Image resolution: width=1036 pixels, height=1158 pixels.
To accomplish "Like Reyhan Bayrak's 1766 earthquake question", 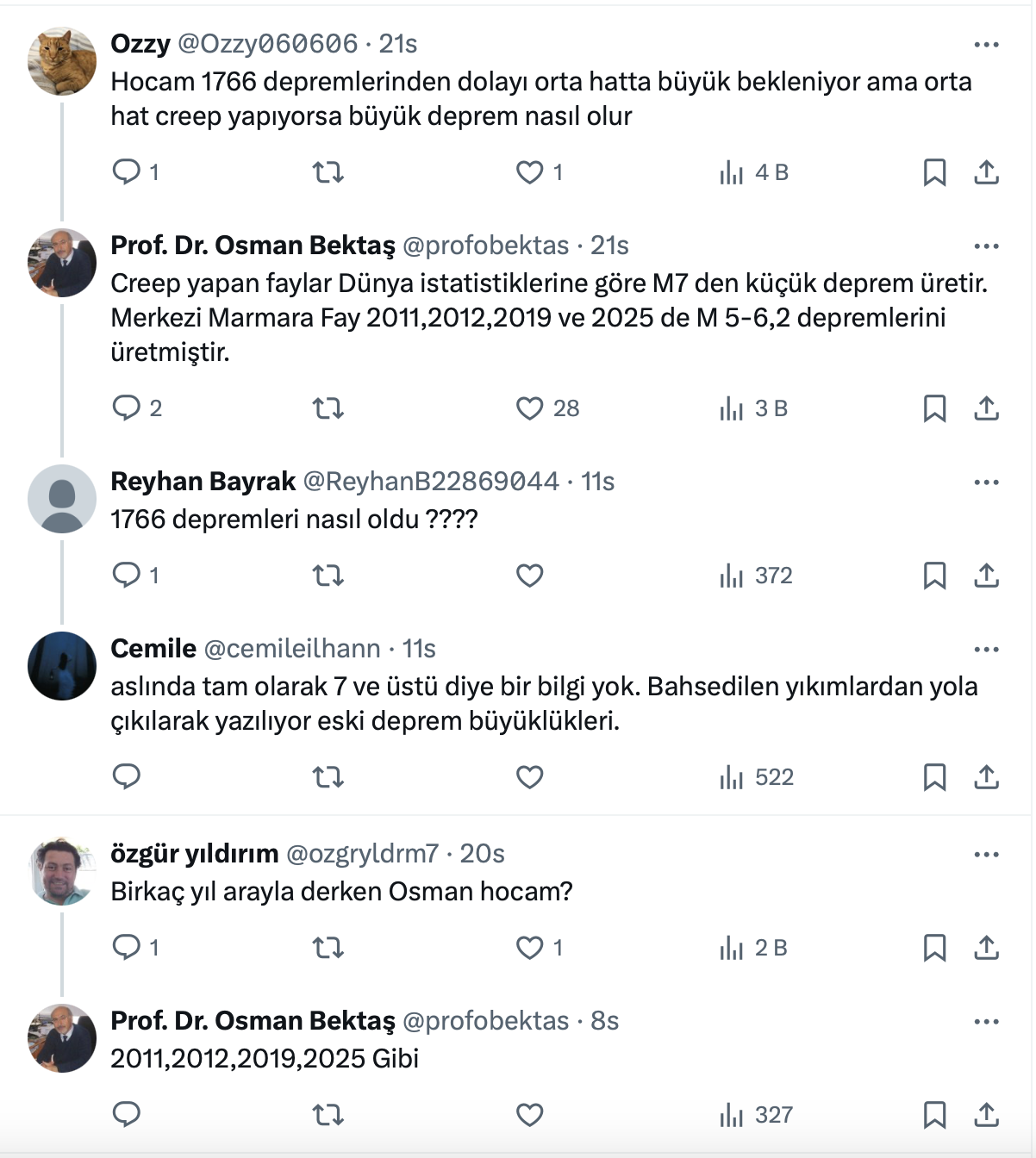I will click(529, 576).
